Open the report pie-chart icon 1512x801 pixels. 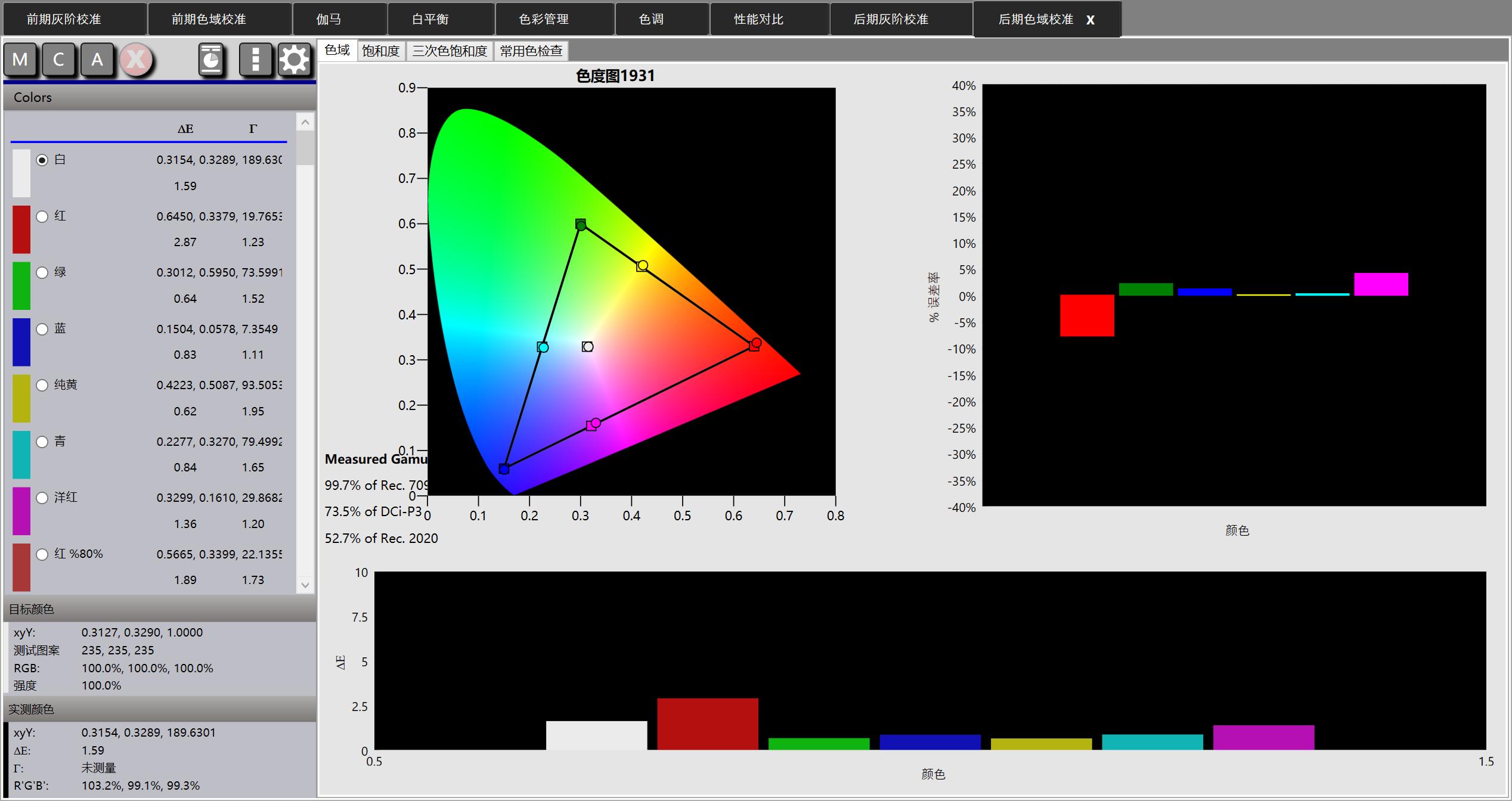[x=211, y=60]
